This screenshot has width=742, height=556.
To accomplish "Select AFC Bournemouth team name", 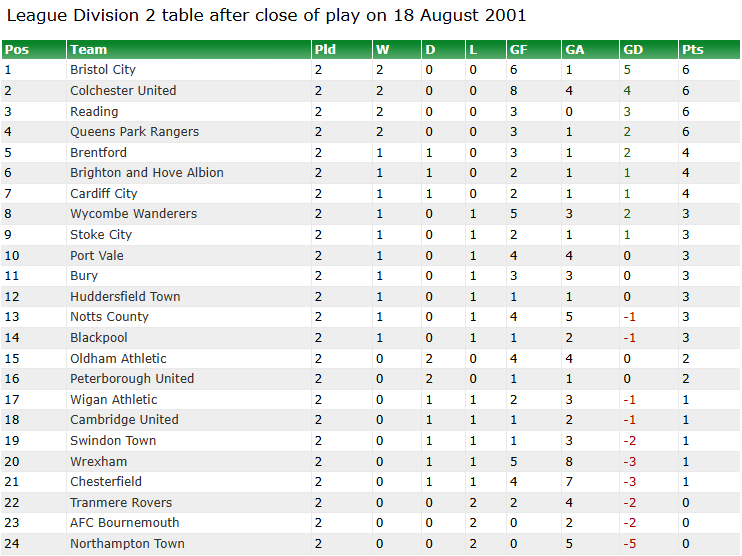I will click(124, 523).
